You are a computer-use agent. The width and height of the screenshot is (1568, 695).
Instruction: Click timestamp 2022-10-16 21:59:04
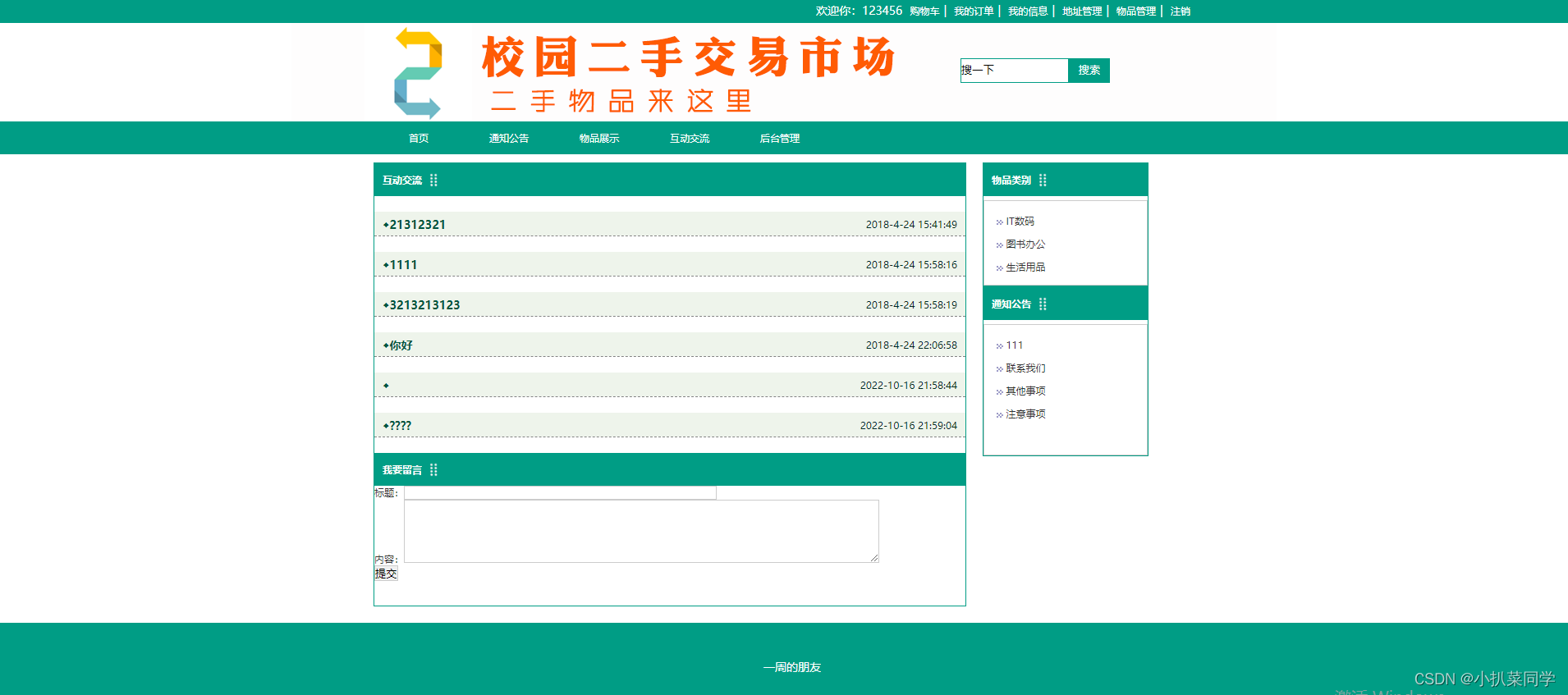(909, 426)
